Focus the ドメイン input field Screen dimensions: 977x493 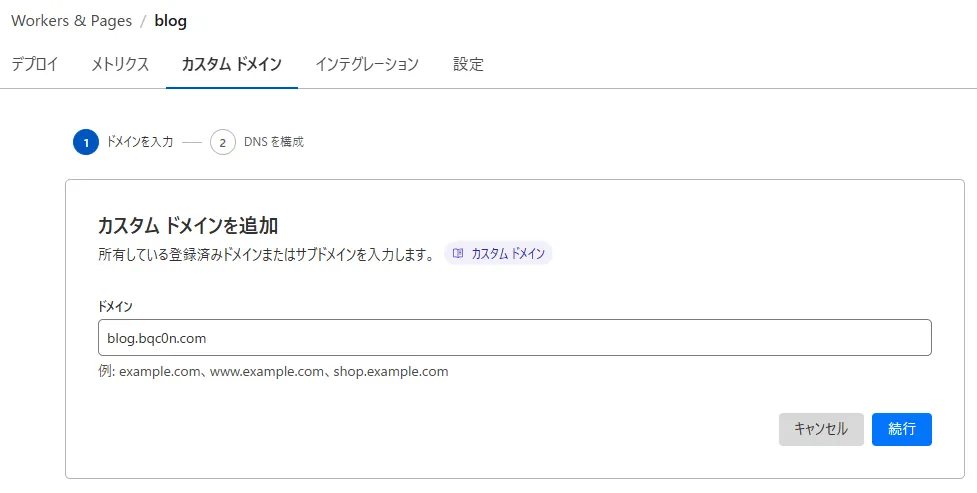pos(515,338)
